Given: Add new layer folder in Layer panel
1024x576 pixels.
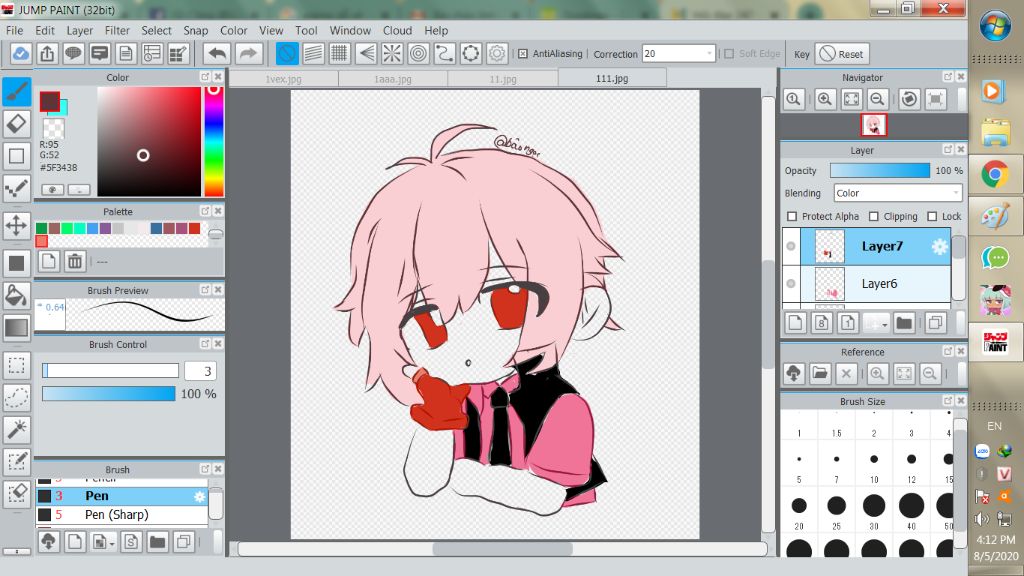Looking at the screenshot, I should click(904, 323).
